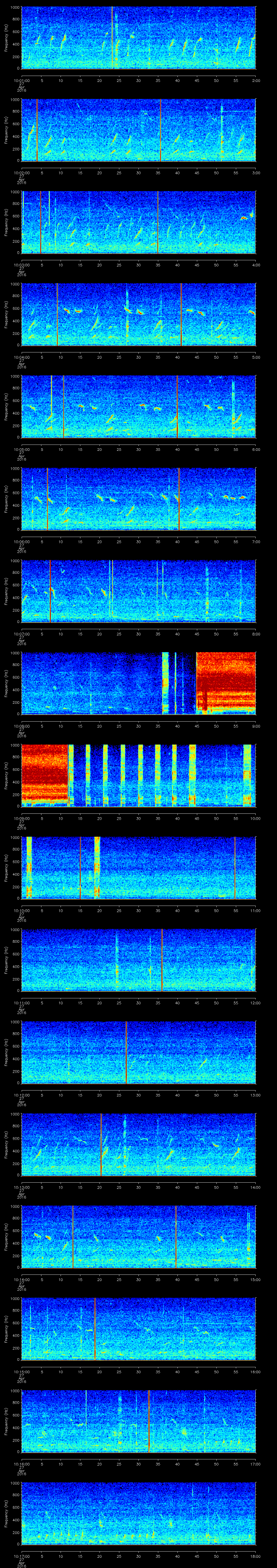This screenshot has width=277, height=1568.
Task: Select the 10:03:00 time axis label
Action: pos(21,265)
